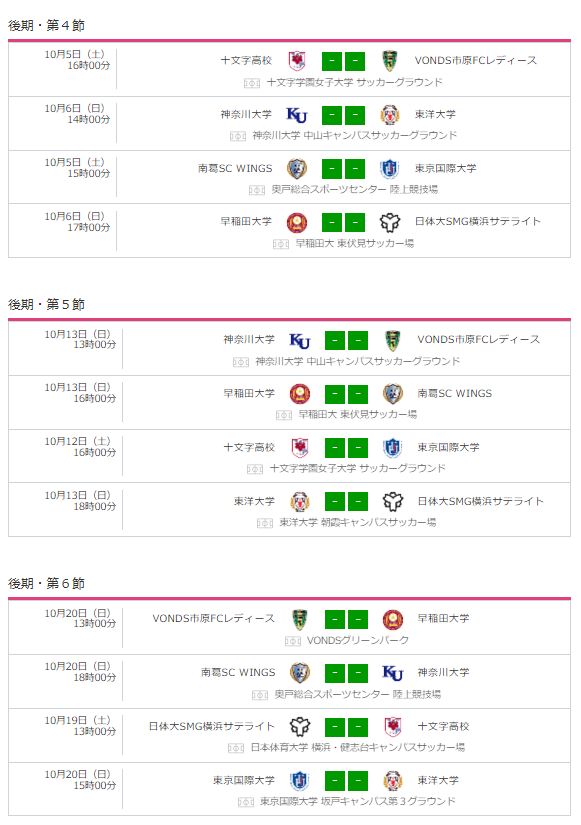Image resolution: width=581 pixels, height=825 pixels.
Task: Click 東洋大学 crest in 10月6日 14時 match
Action: point(389,115)
